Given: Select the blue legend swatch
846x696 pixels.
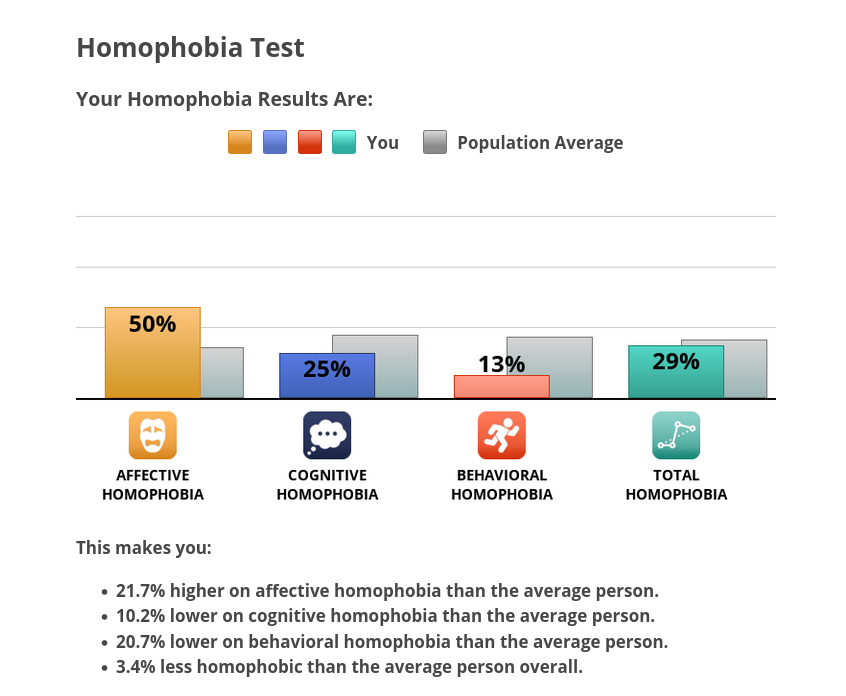Looking at the screenshot, I should pos(275,142).
